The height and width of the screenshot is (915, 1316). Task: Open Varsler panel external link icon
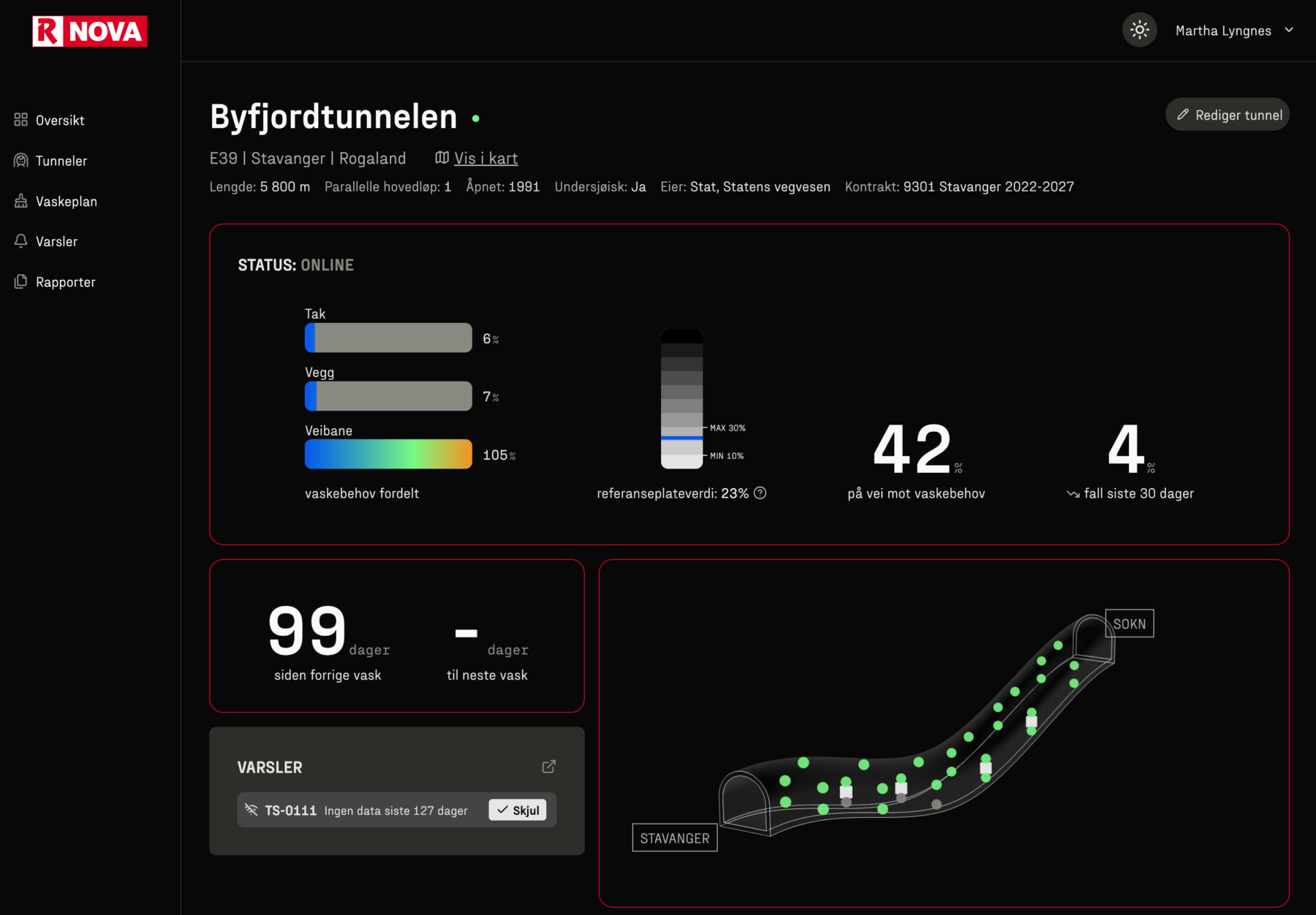tap(548, 767)
